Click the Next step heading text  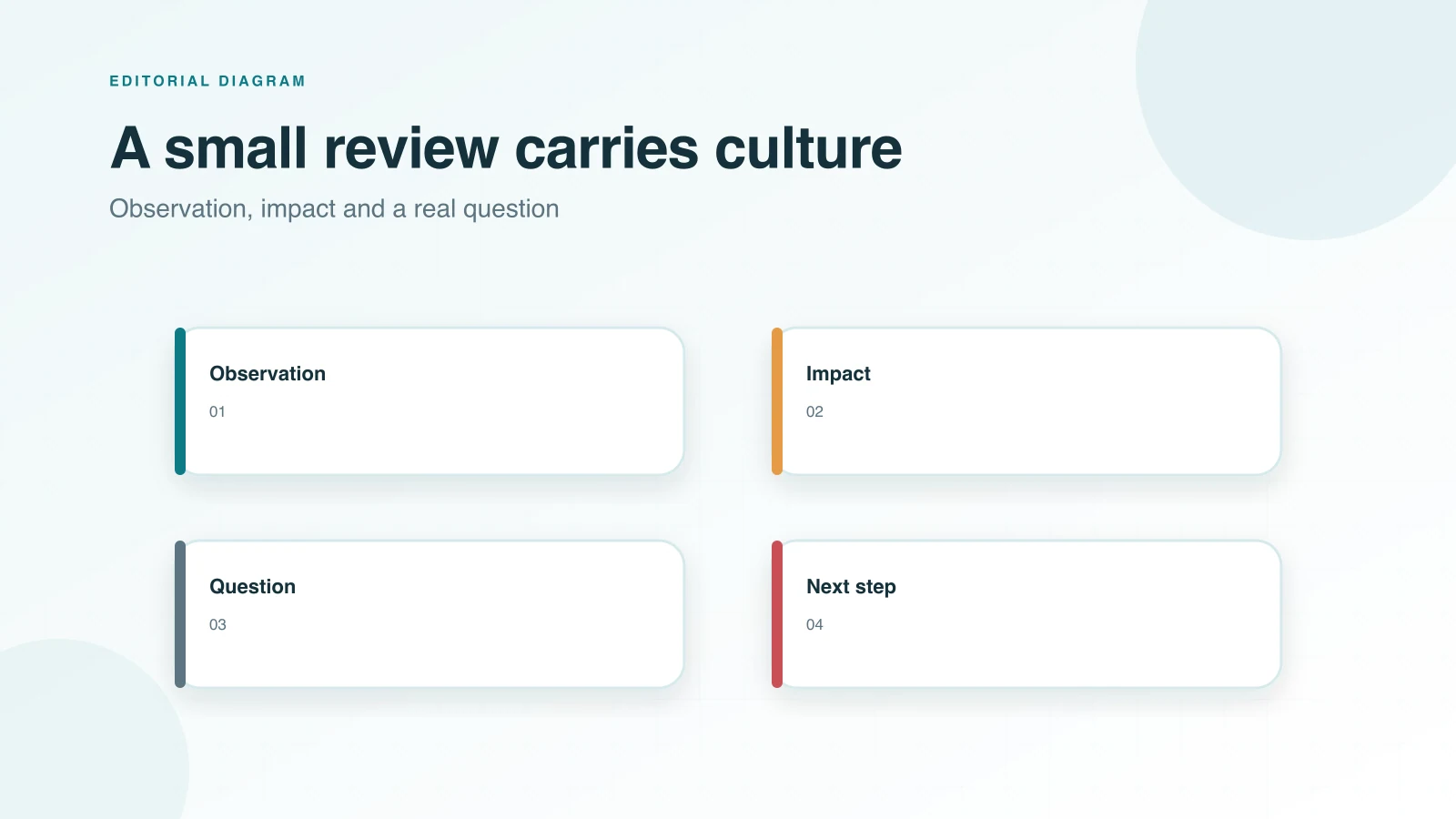click(851, 587)
